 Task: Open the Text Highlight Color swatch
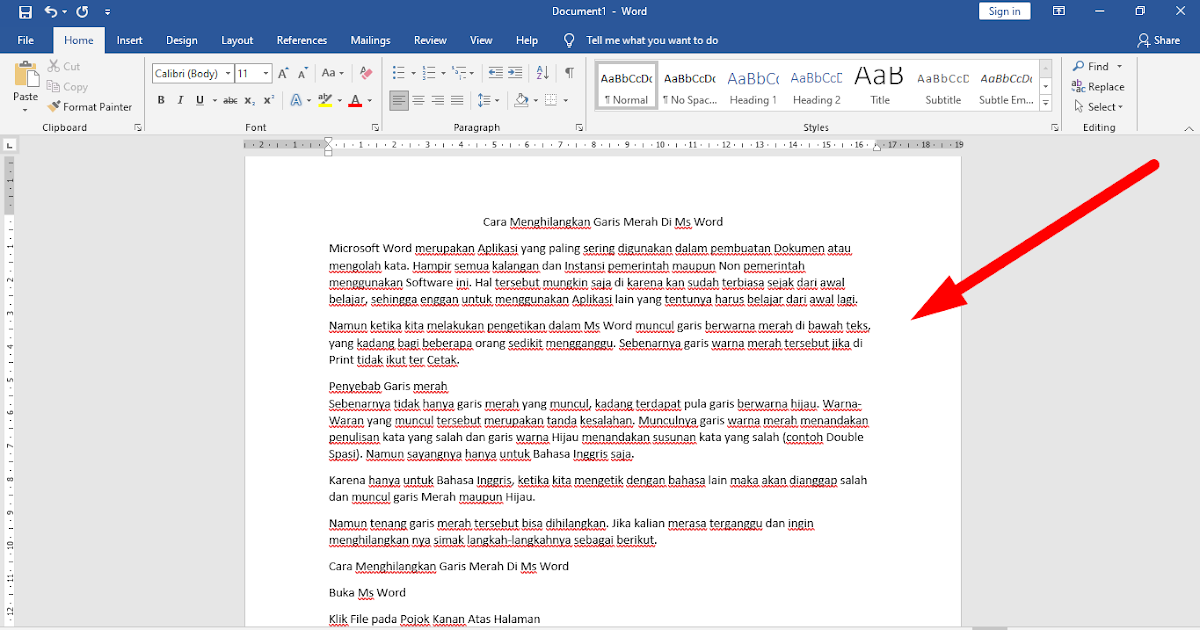click(x=327, y=100)
